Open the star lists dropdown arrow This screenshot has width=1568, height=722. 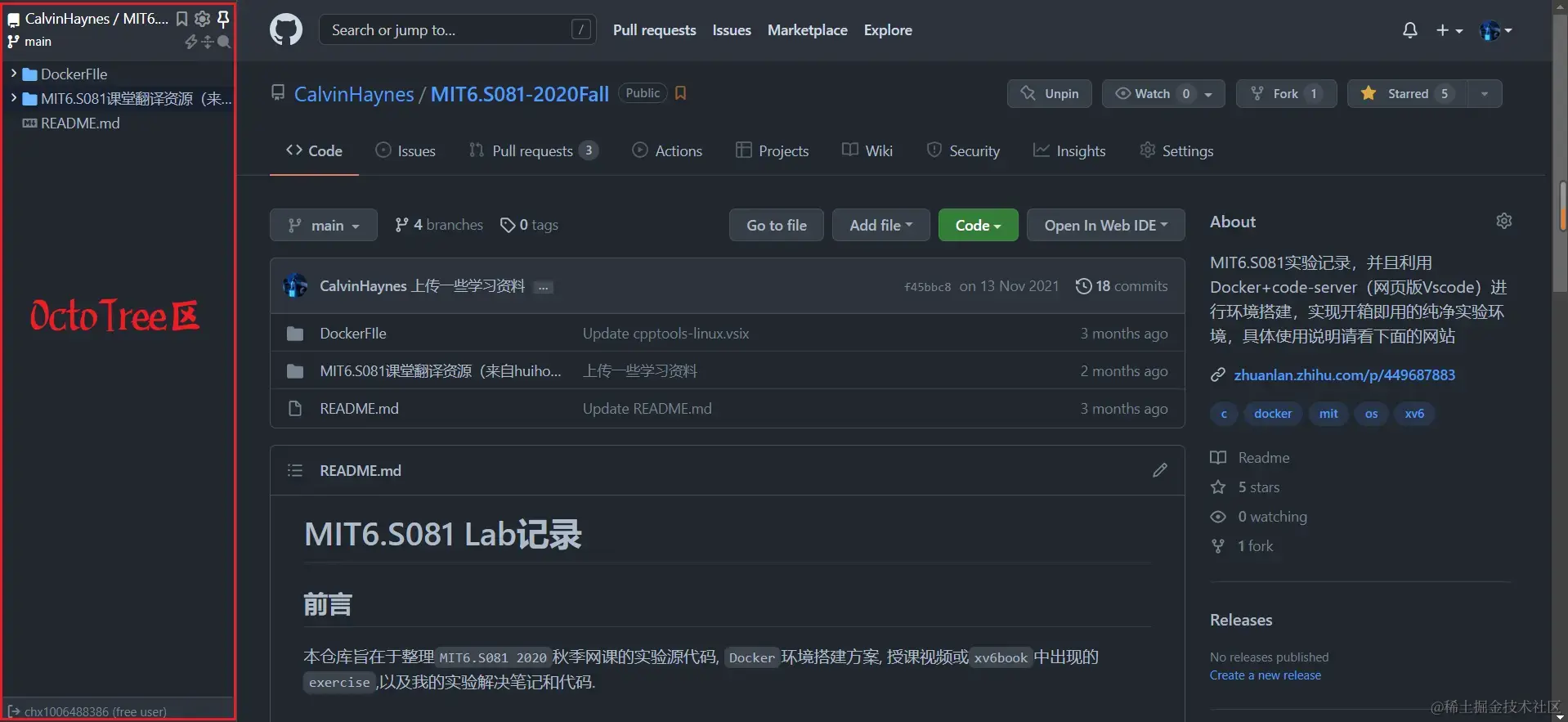(1485, 93)
